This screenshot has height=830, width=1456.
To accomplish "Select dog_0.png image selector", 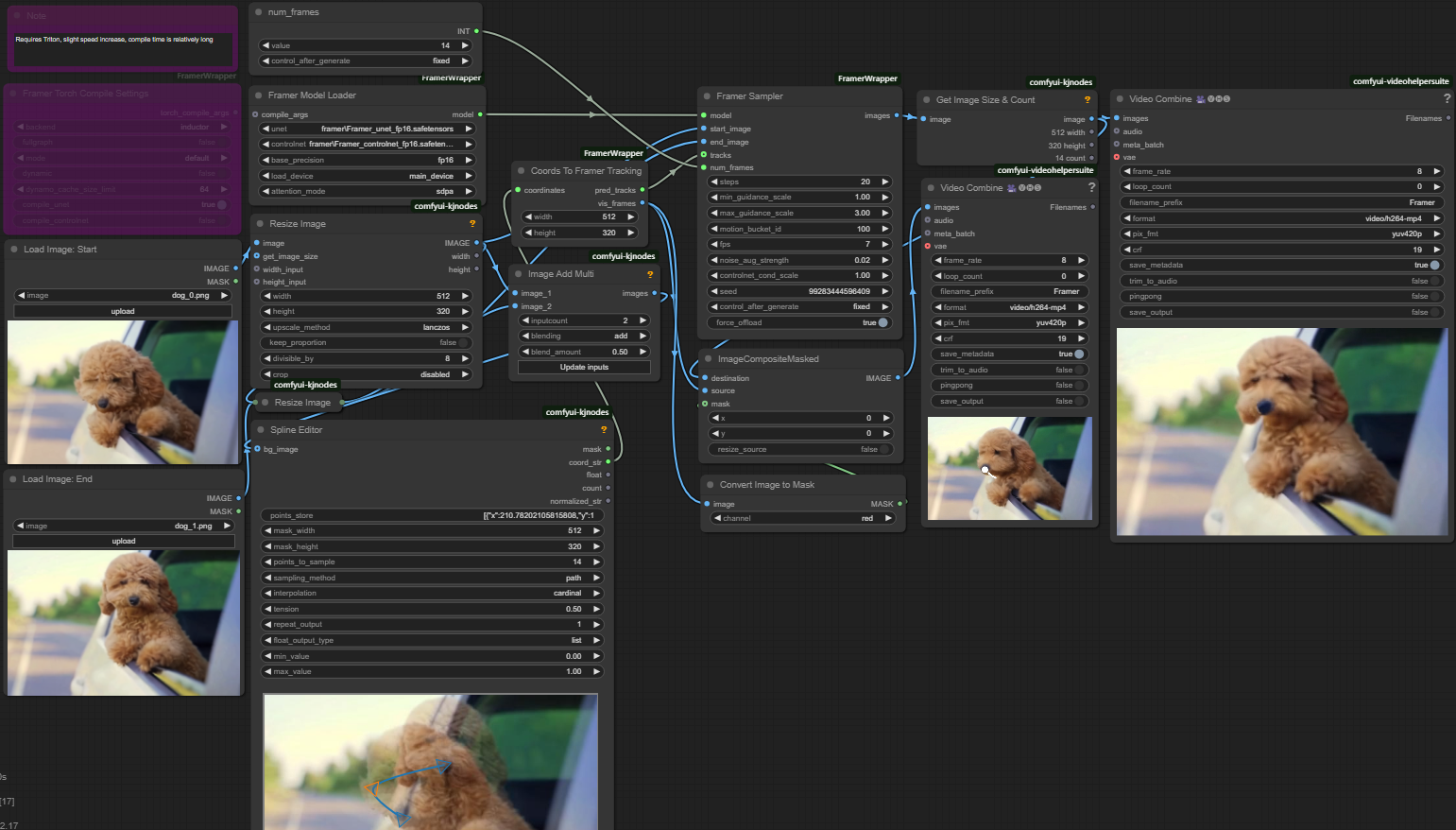I will click(123, 295).
